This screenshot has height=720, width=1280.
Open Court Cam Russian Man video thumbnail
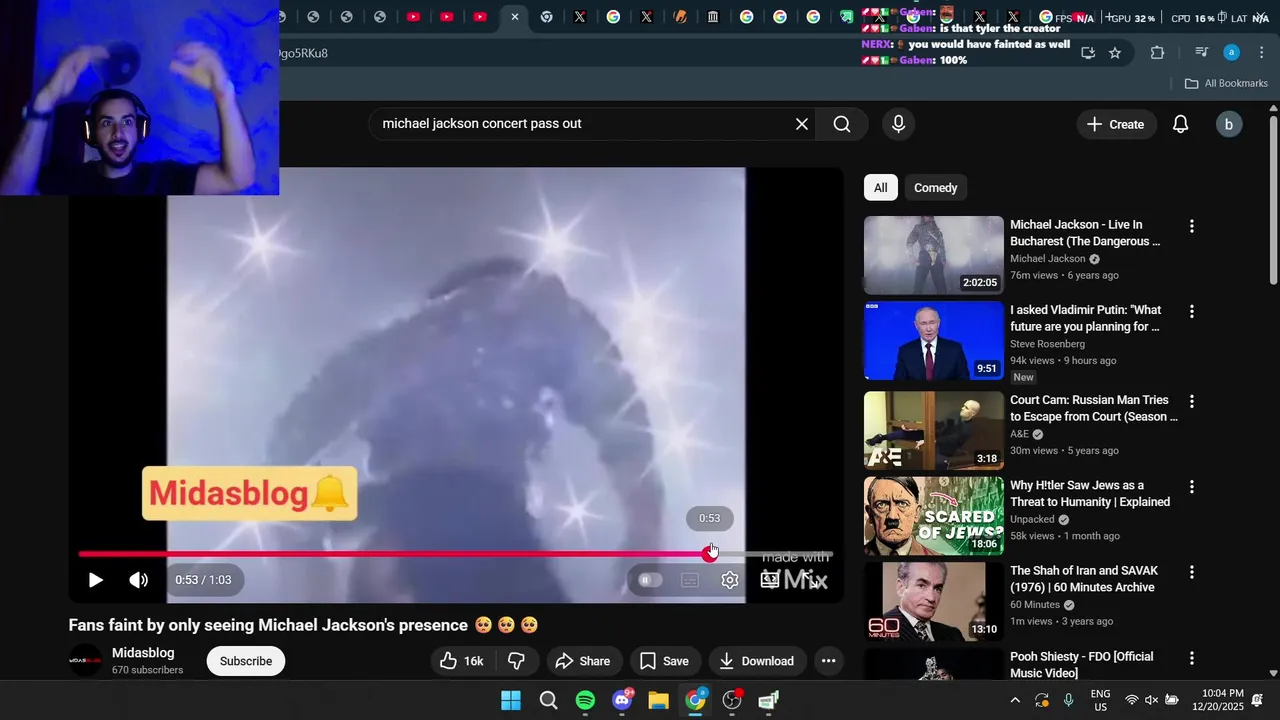point(933,430)
